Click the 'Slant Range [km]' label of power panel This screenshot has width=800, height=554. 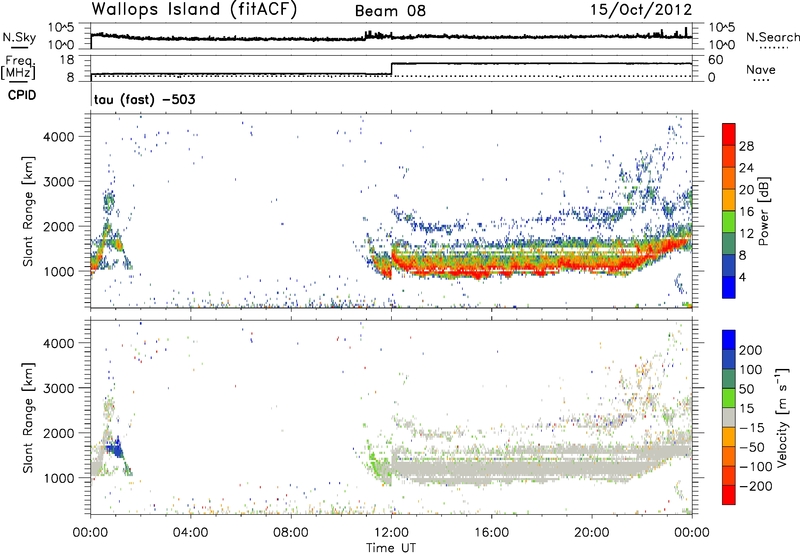pos(28,211)
